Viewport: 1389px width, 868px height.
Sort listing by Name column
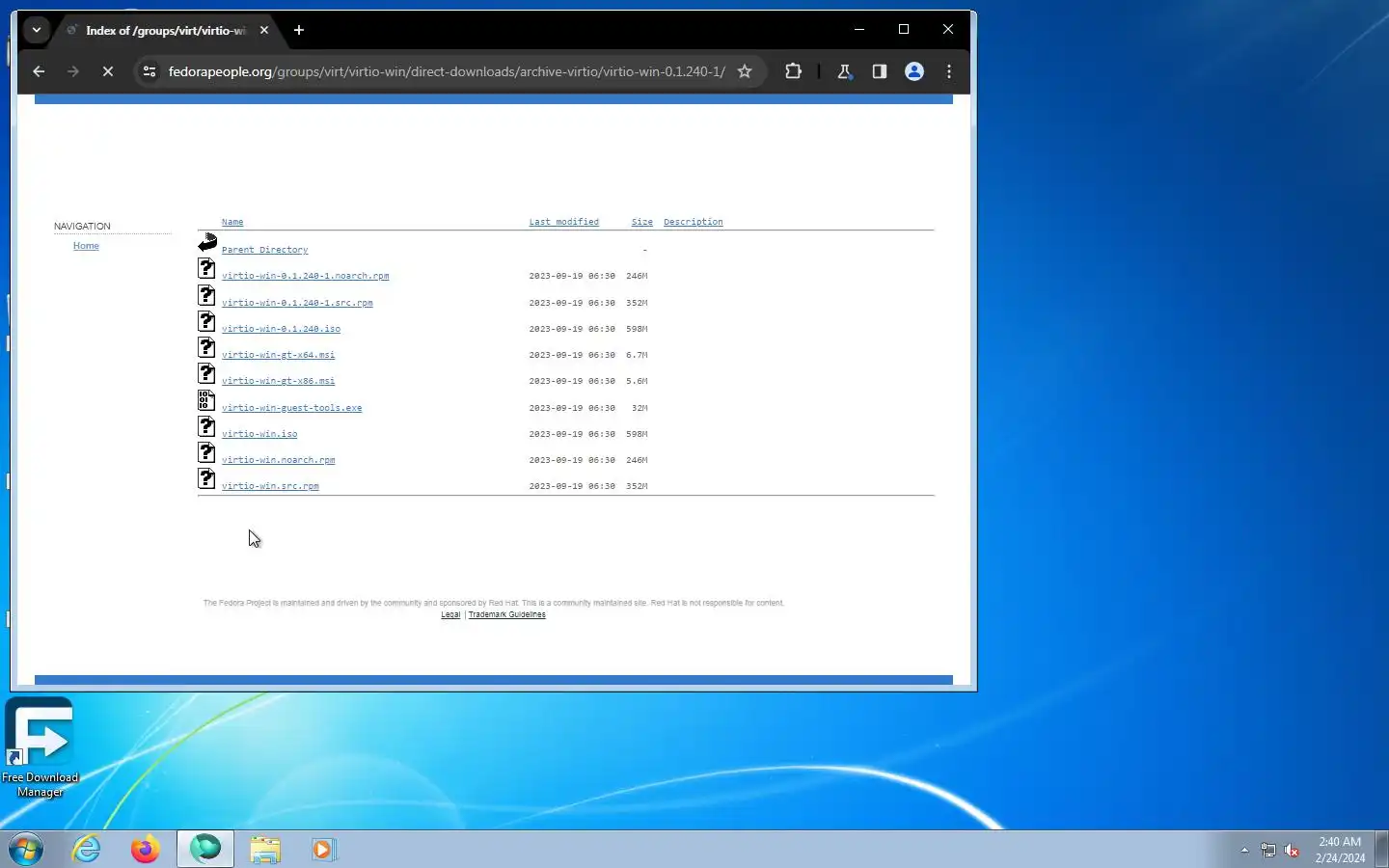click(232, 222)
